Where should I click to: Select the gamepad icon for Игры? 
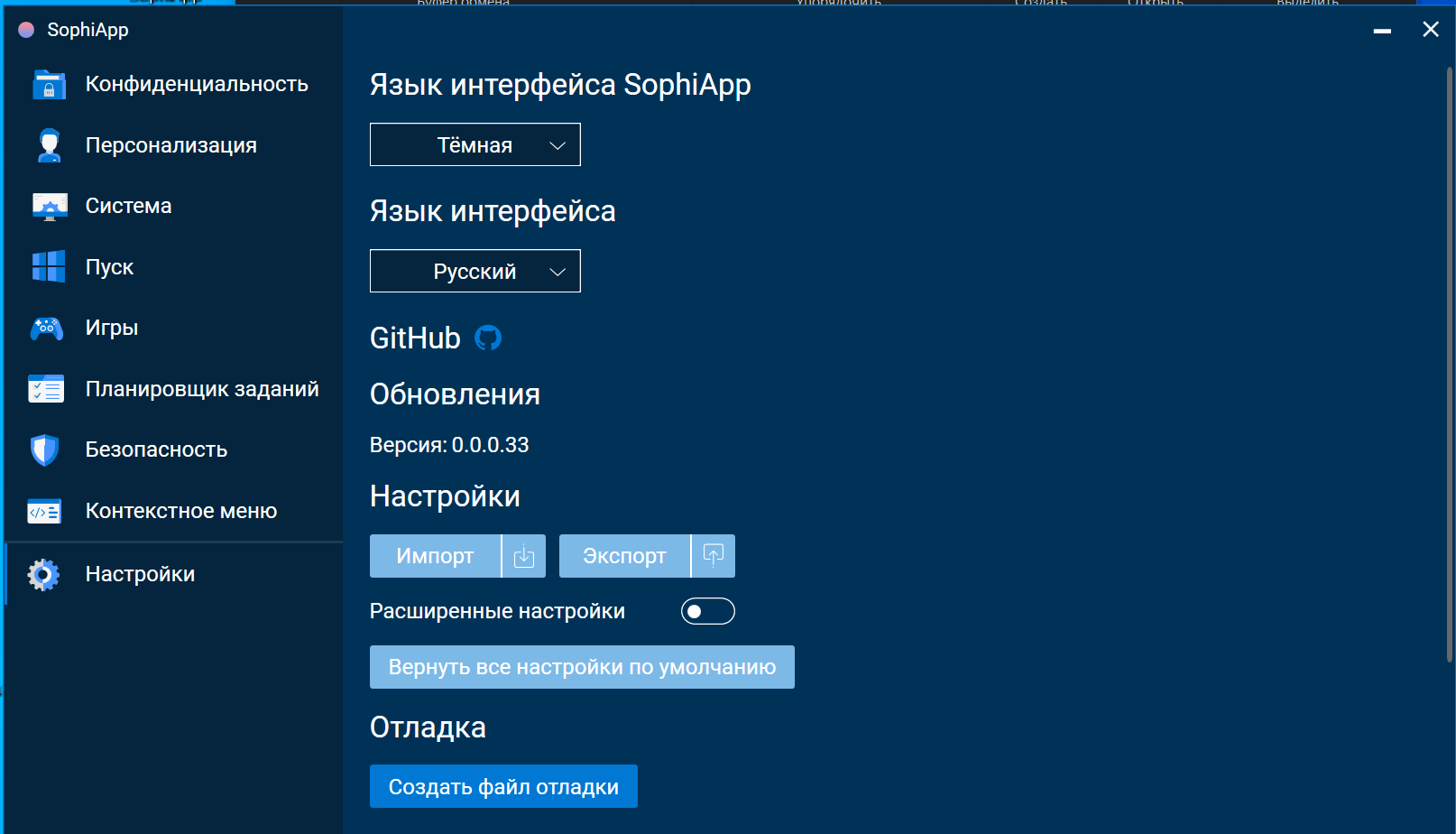pyautogui.click(x=48, y=328)
